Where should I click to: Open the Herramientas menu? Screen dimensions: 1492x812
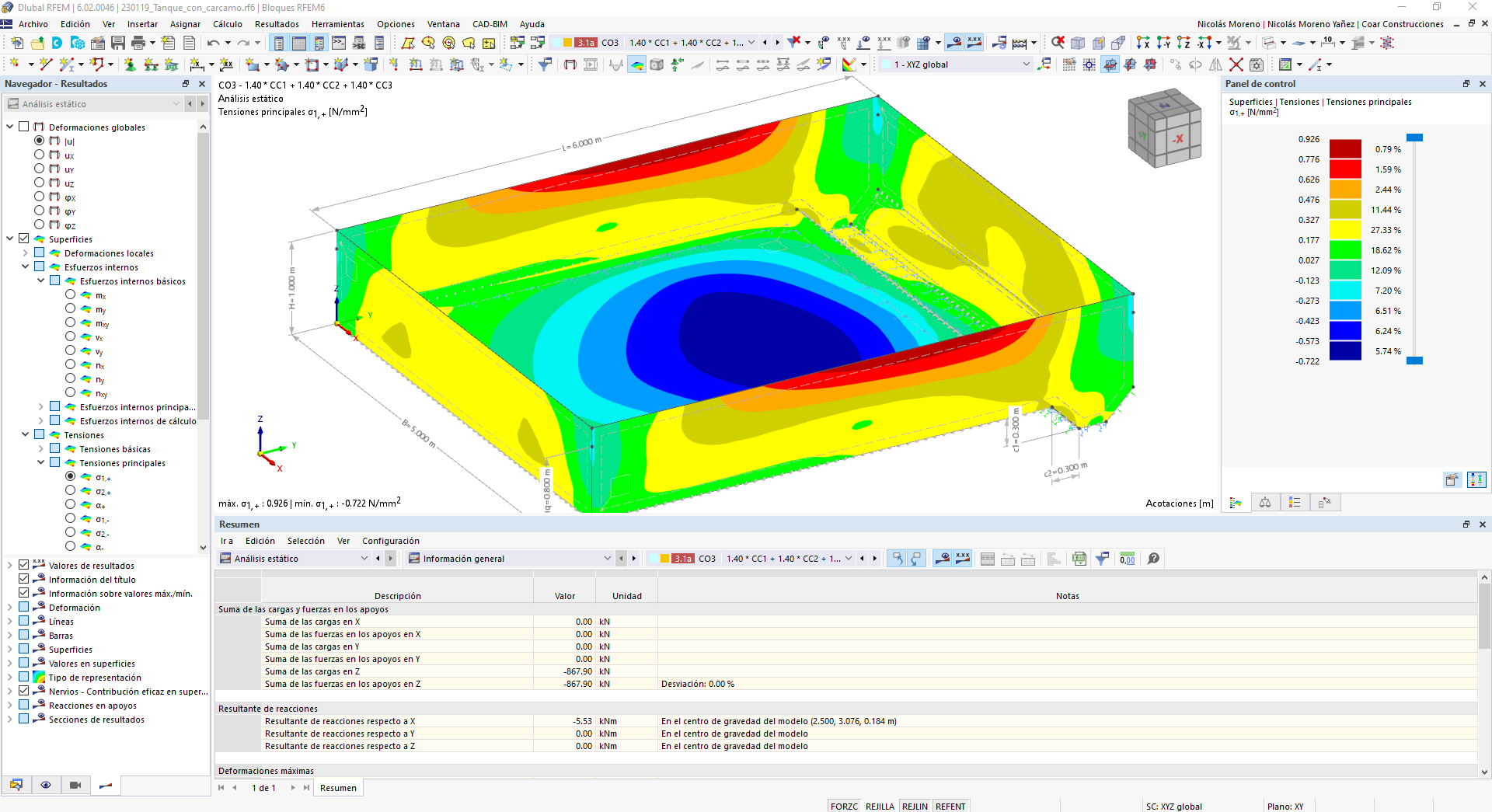[338, 24]
